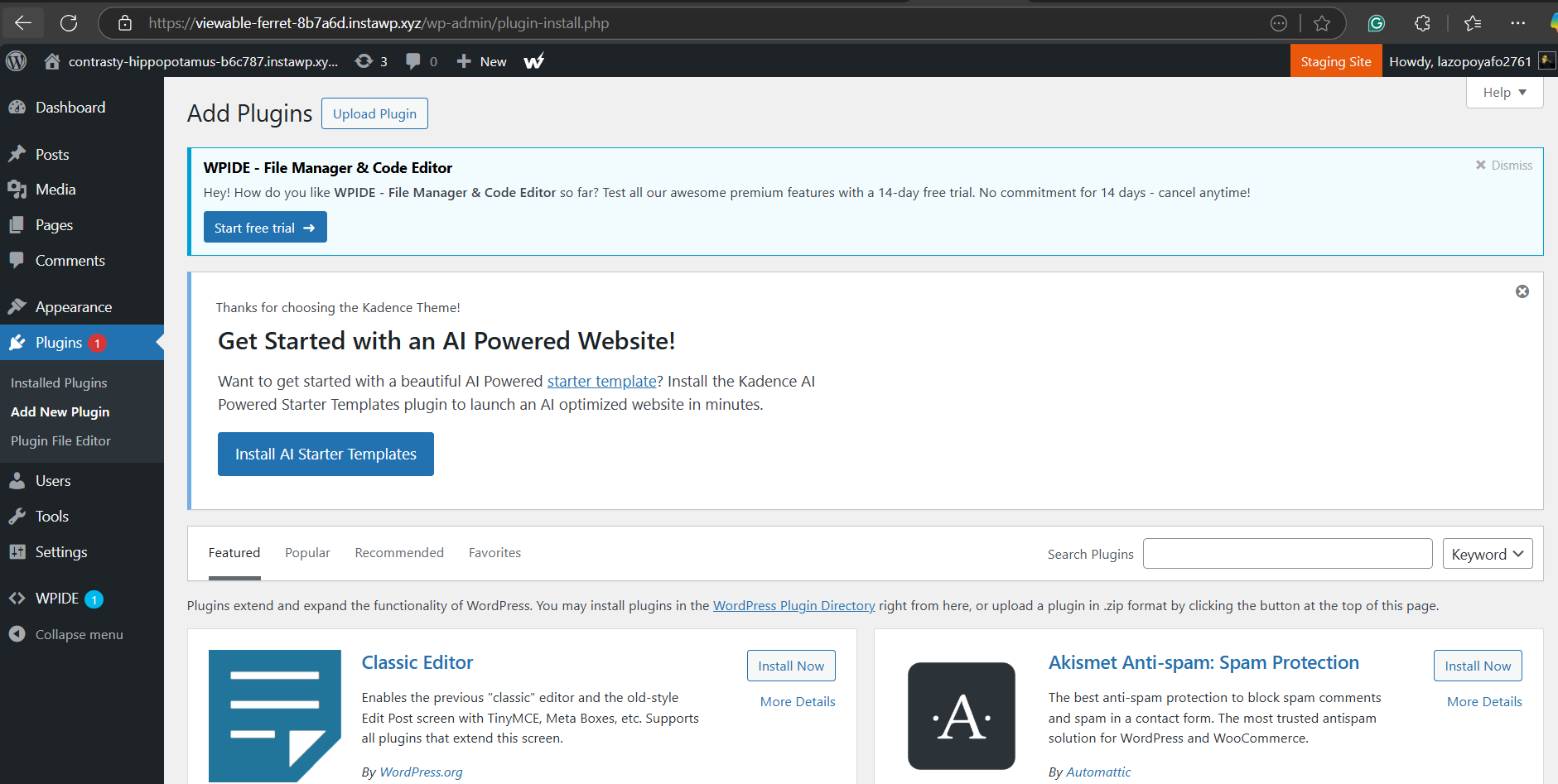Dismiss the WPIDE notice

click(x=1504, y=166)
